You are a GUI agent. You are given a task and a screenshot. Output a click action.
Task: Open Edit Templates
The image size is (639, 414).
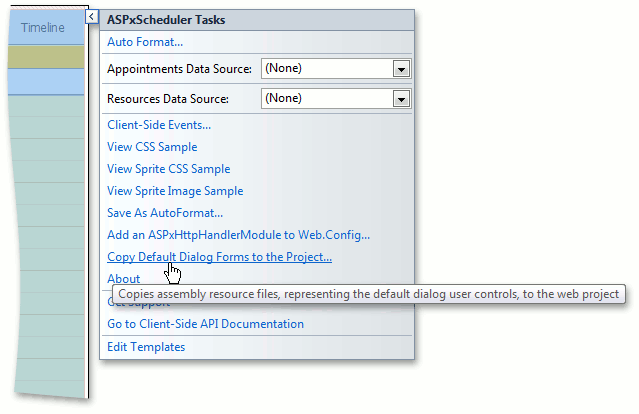click(146, 347)
